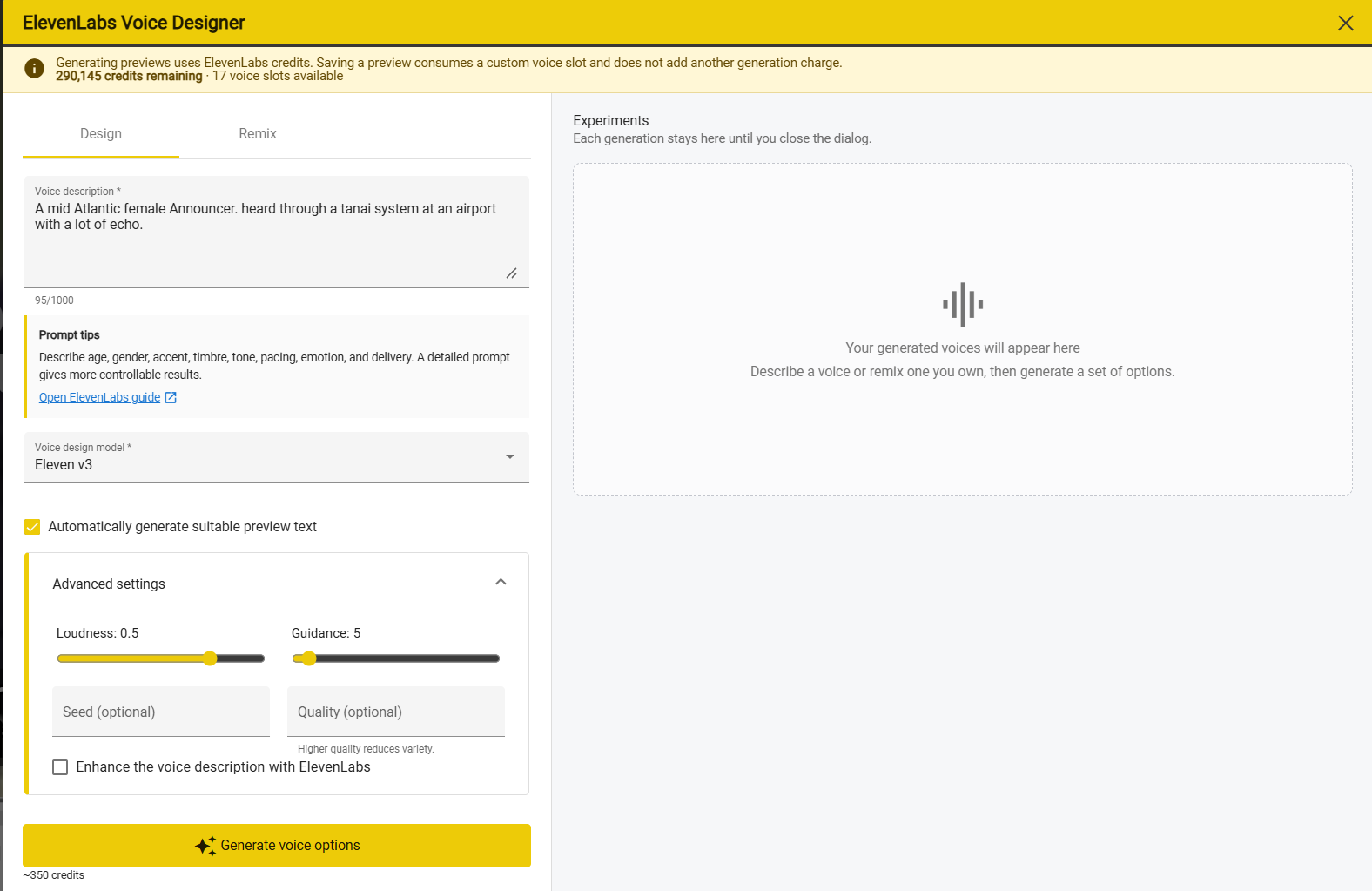Click Generate voice options

[x=277, y=846]
